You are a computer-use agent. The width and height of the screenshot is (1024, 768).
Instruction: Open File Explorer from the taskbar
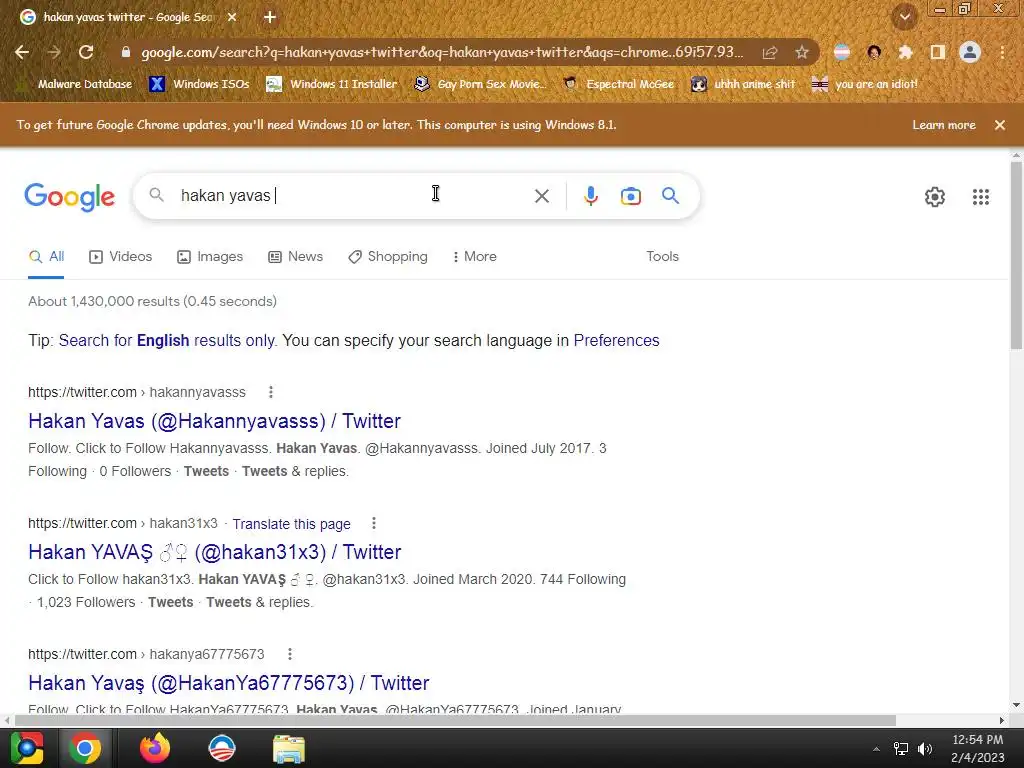(289, 749)
